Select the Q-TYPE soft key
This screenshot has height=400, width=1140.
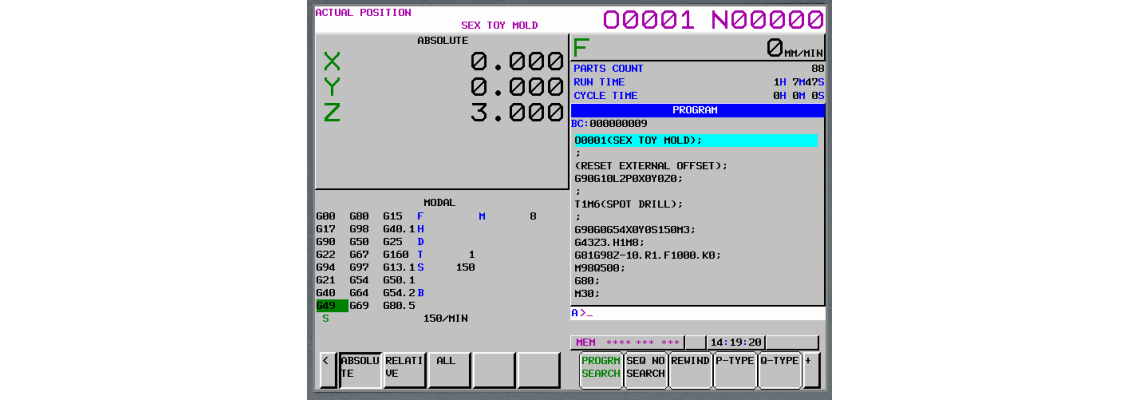coord(780,370)
